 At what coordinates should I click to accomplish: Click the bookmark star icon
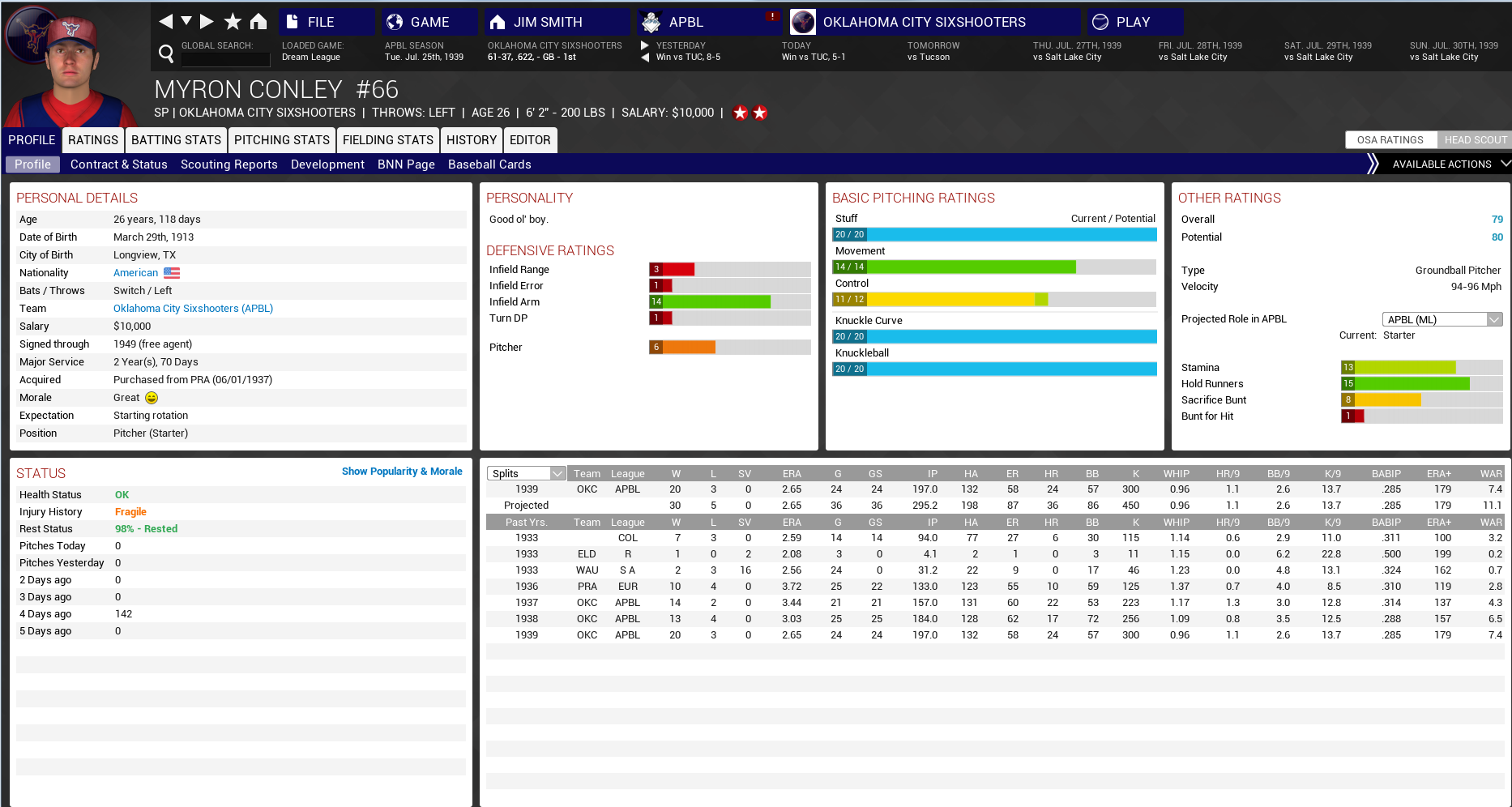[x=233, y=22]
